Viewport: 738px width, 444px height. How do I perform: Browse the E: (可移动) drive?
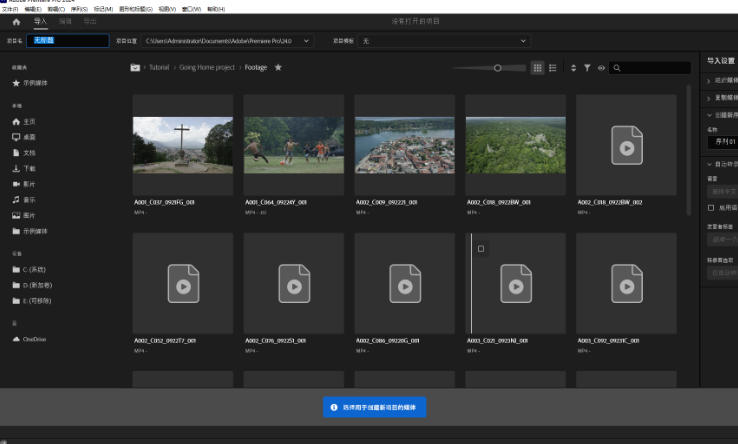pyautogui.click(x=32, y=300)
